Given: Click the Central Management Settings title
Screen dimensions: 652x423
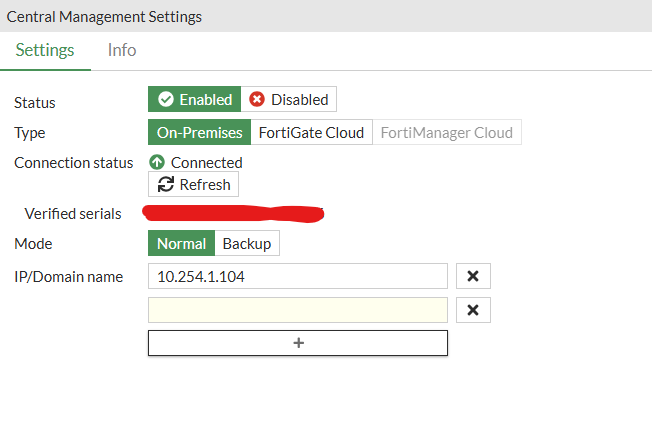Looking at the screenshot, I should click(104, 16).
